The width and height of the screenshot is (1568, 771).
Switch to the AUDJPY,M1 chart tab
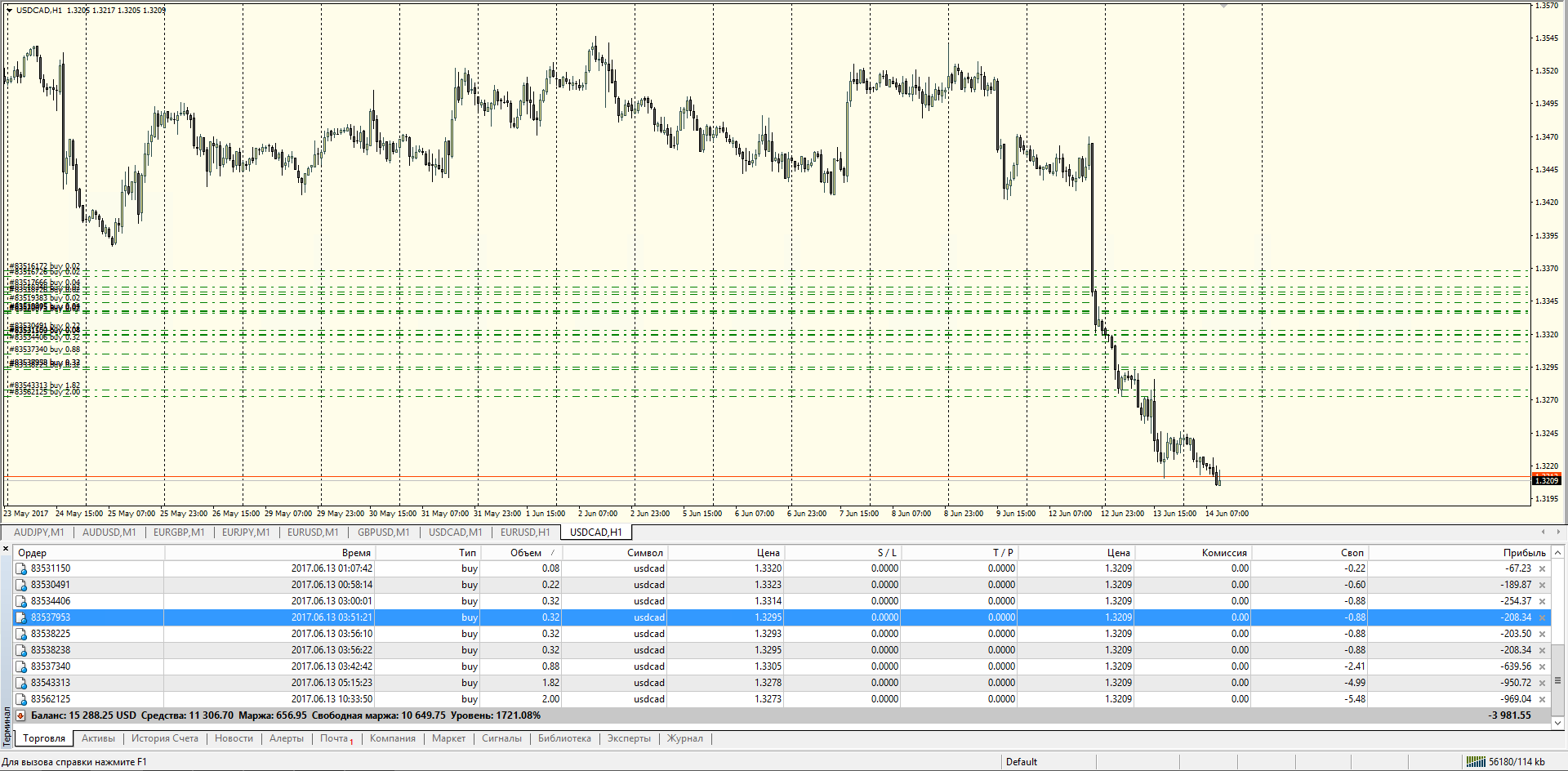pyautogui.click(x=38, y=533)
